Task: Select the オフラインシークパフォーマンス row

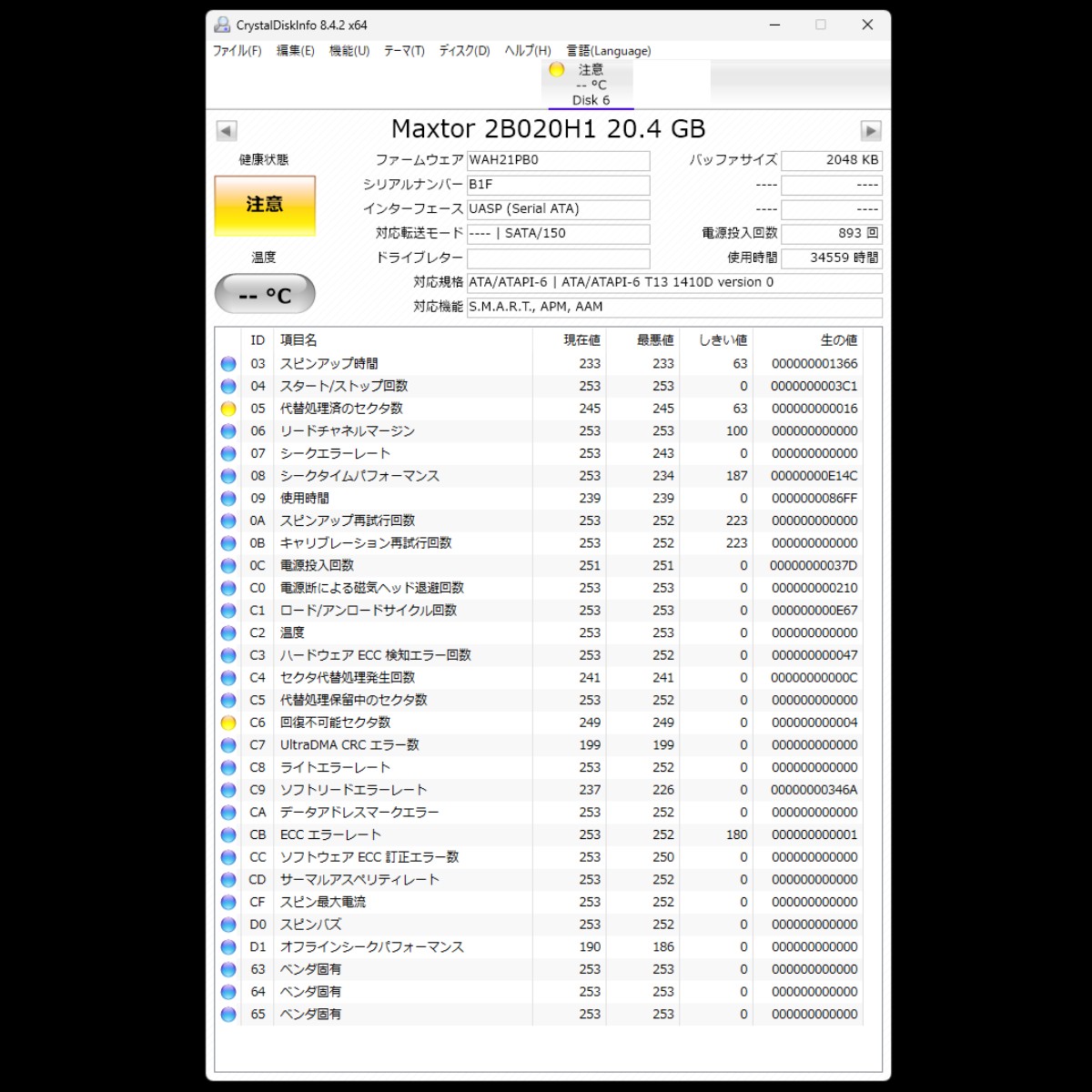Action: pos(539,947)
